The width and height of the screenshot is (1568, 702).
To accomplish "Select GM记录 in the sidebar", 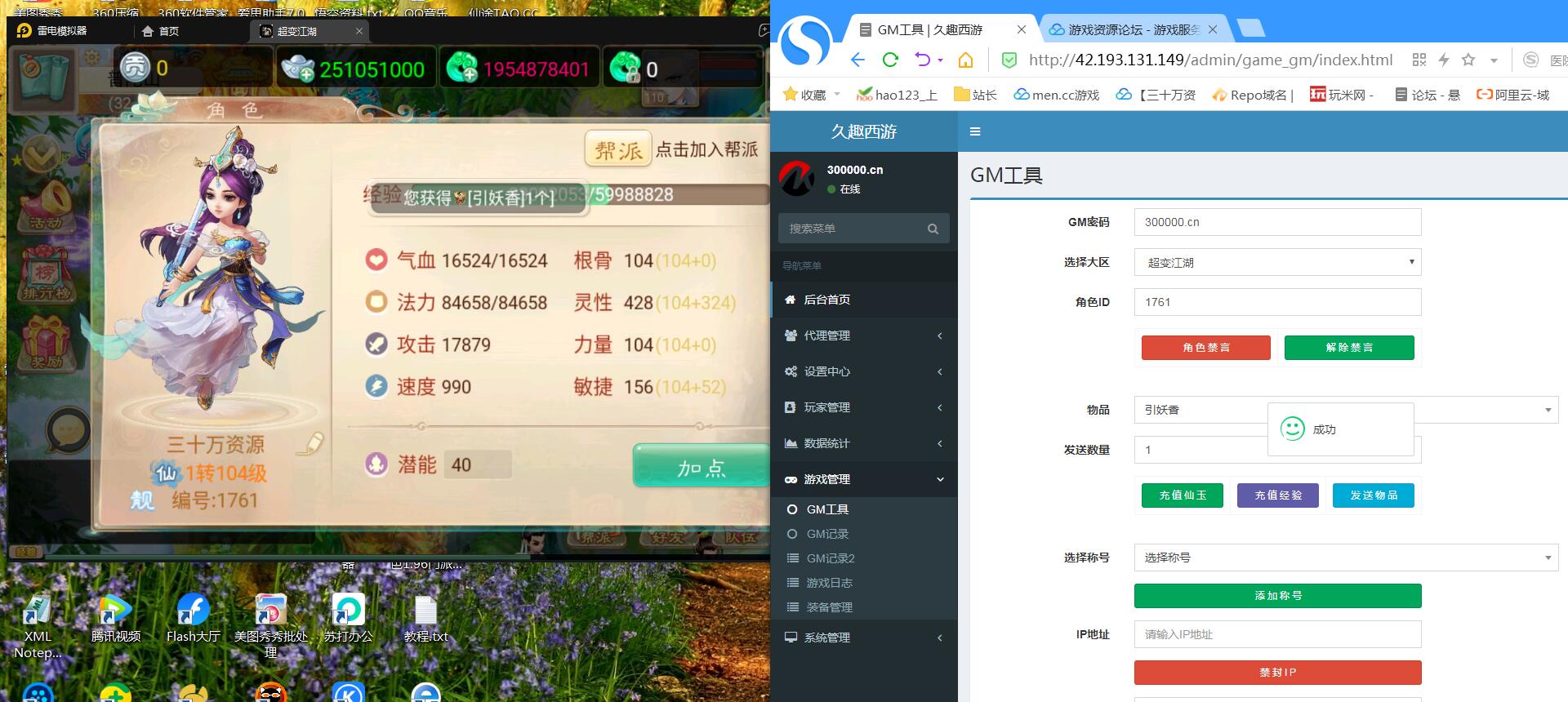I will (x=827, y=534).
